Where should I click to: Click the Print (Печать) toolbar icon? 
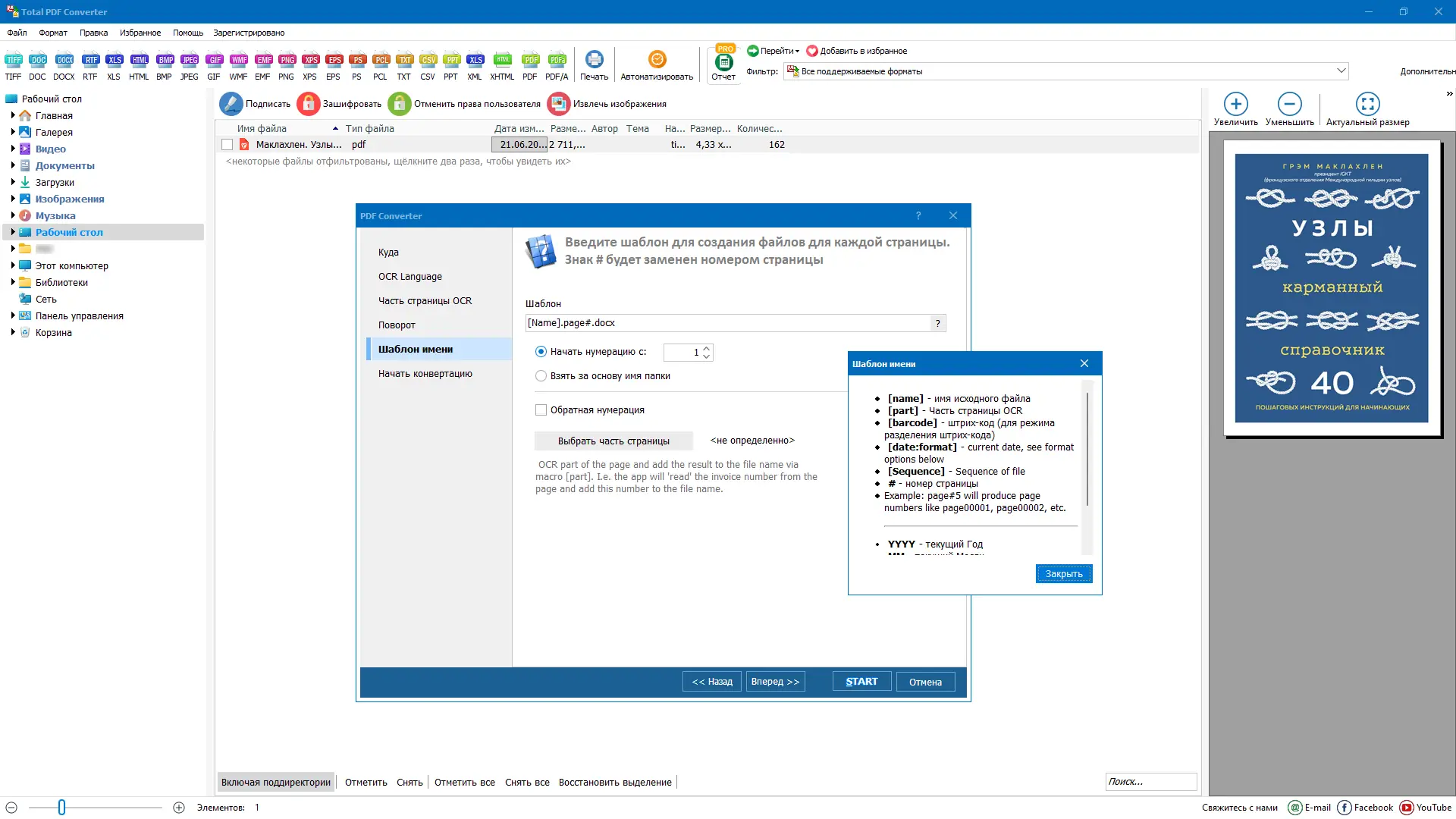point(594,60)
